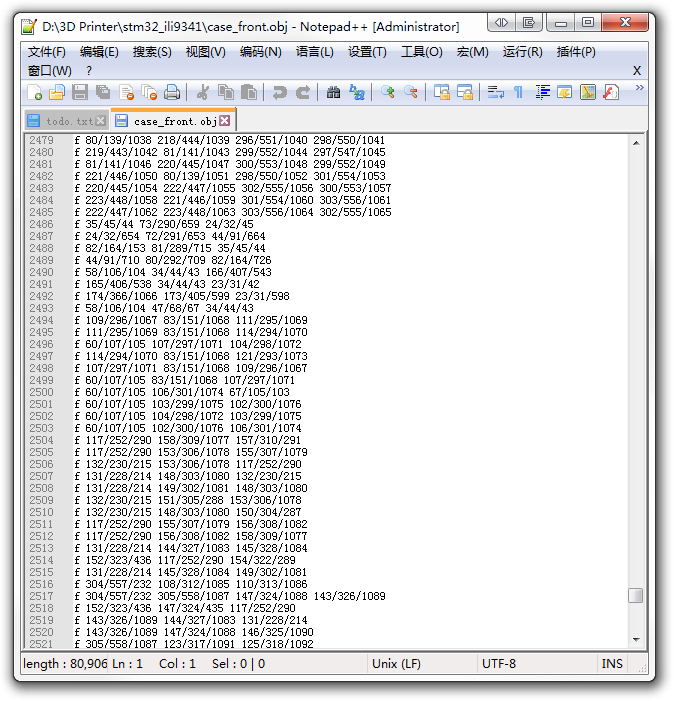Viewport: 674px width, 701px height.
Task: Create a new file from the toolbar
Action: tap(35, 93)
